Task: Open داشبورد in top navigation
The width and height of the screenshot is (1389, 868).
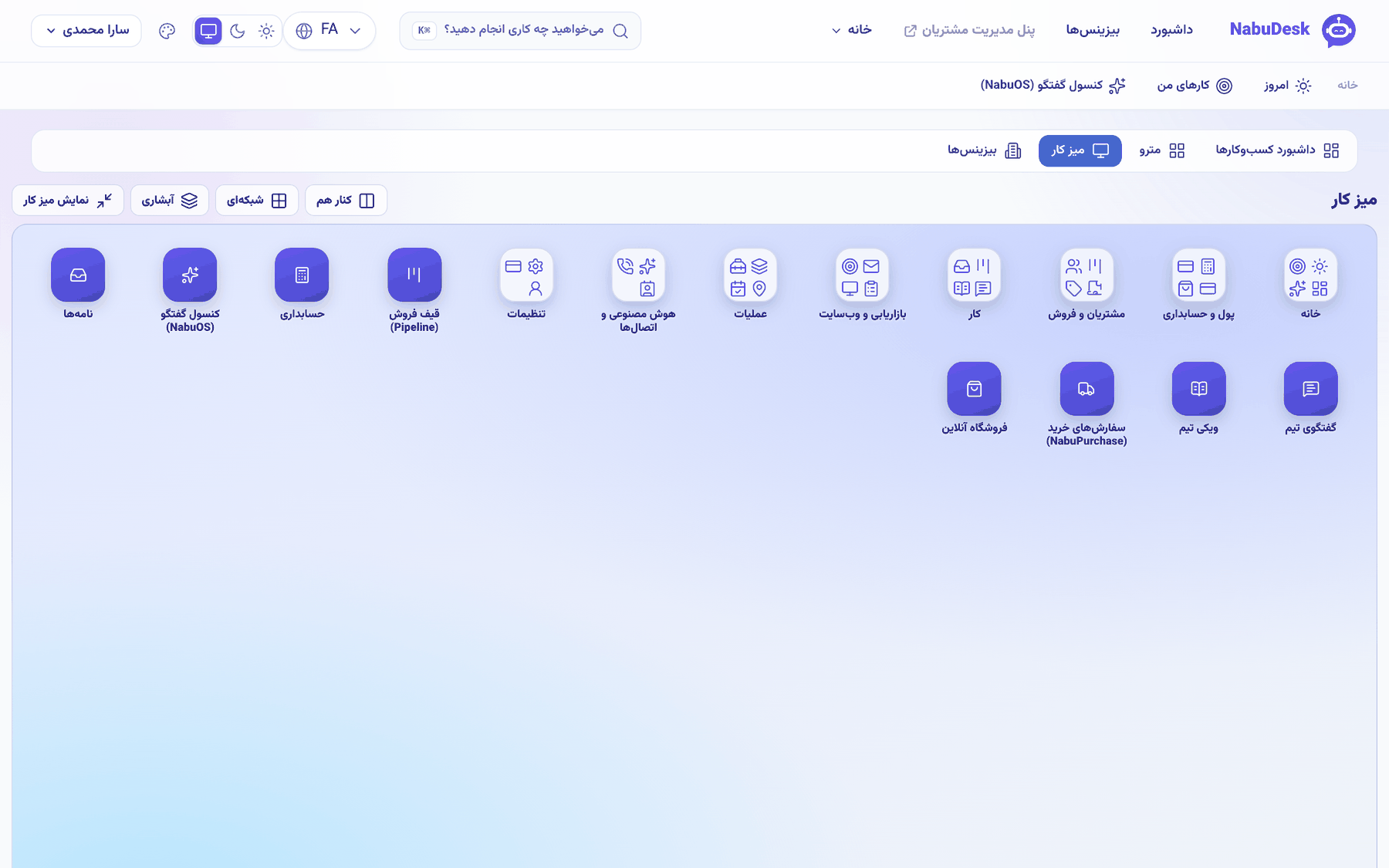Action: click(x=1171, y=30)
